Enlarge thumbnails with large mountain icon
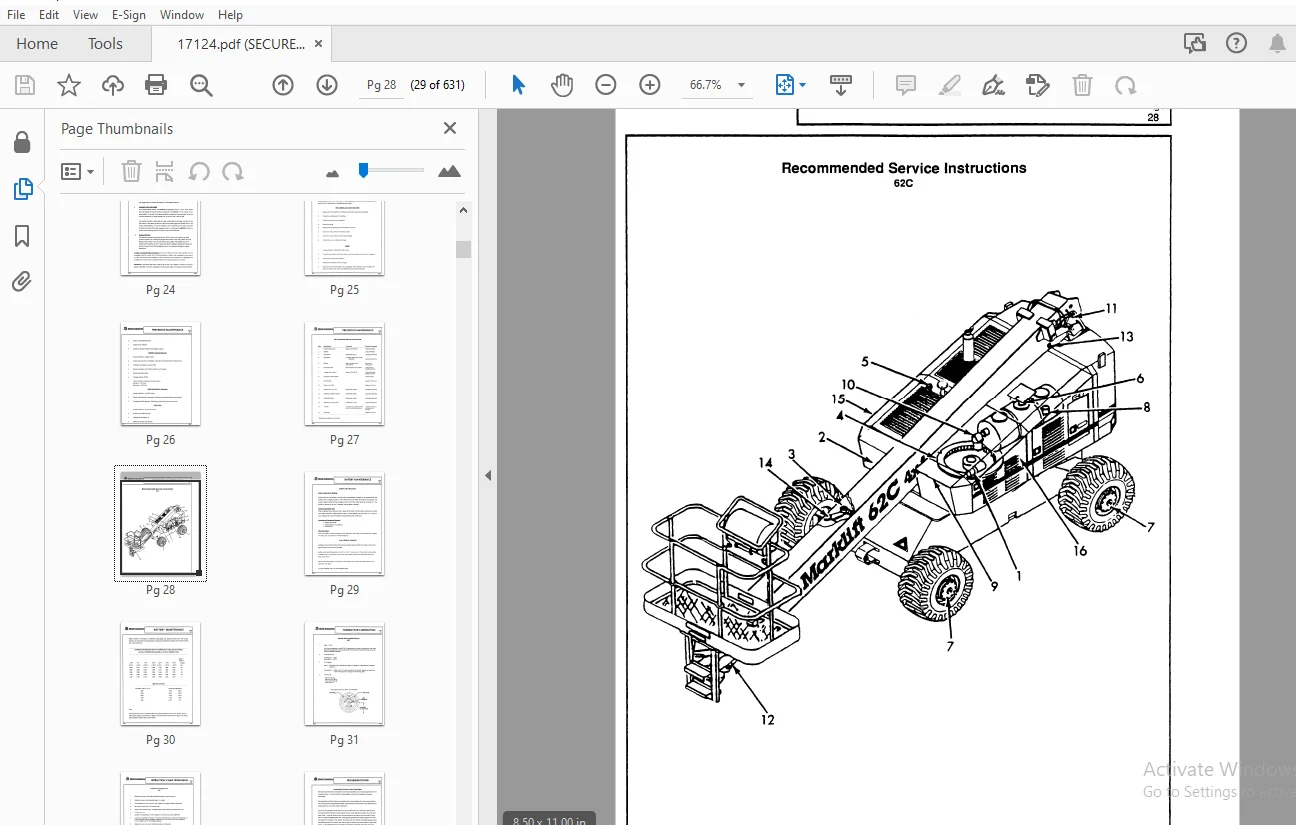Image resolution: width=1296 pixels, height=825 pixels. [449, 171]
